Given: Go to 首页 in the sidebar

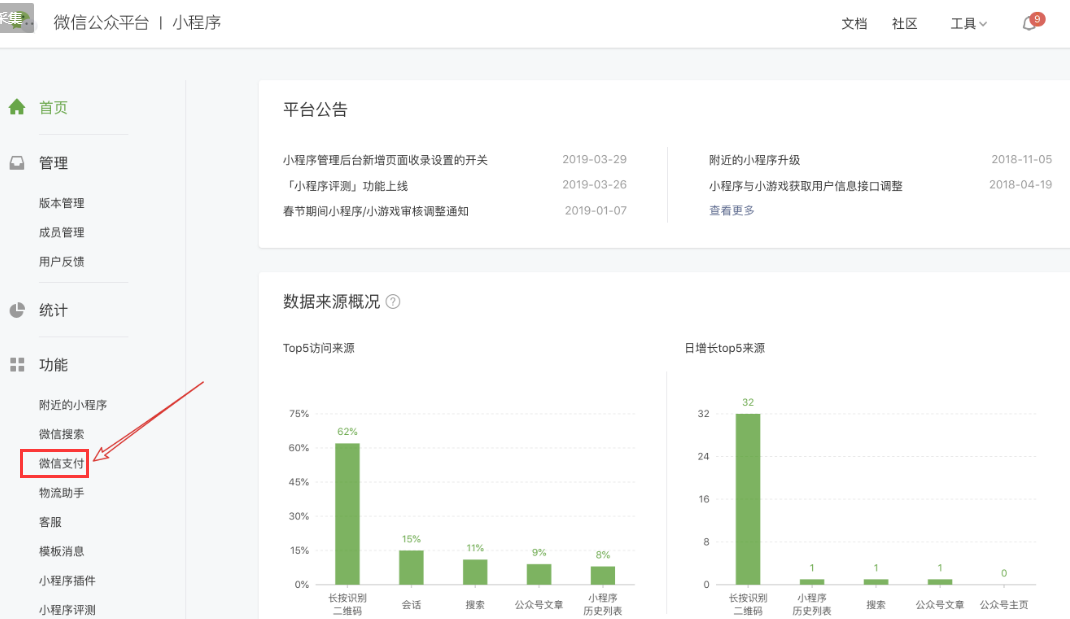Looking at the screenshot, I should pos(53,108).
